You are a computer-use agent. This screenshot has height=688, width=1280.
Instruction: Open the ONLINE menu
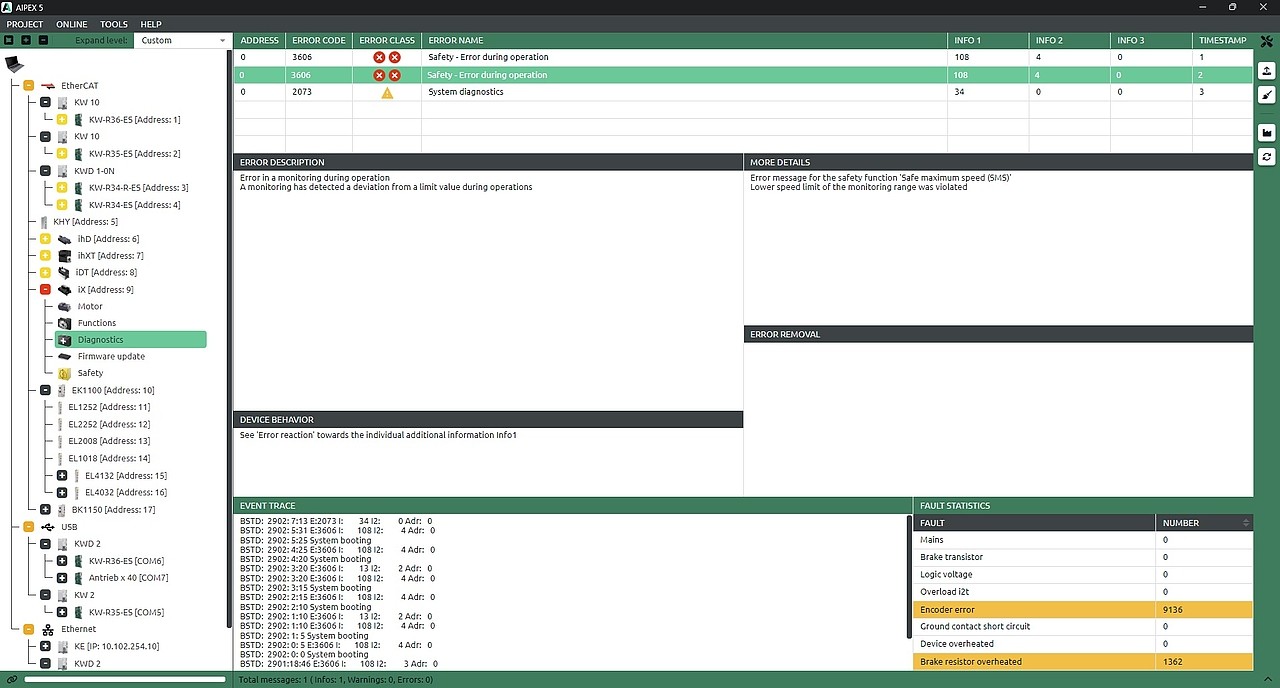(71, 24)
